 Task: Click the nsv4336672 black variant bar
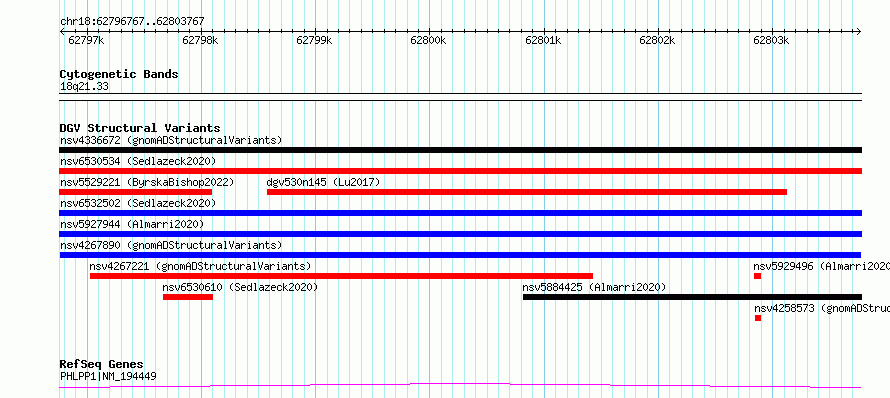(460, 150)
